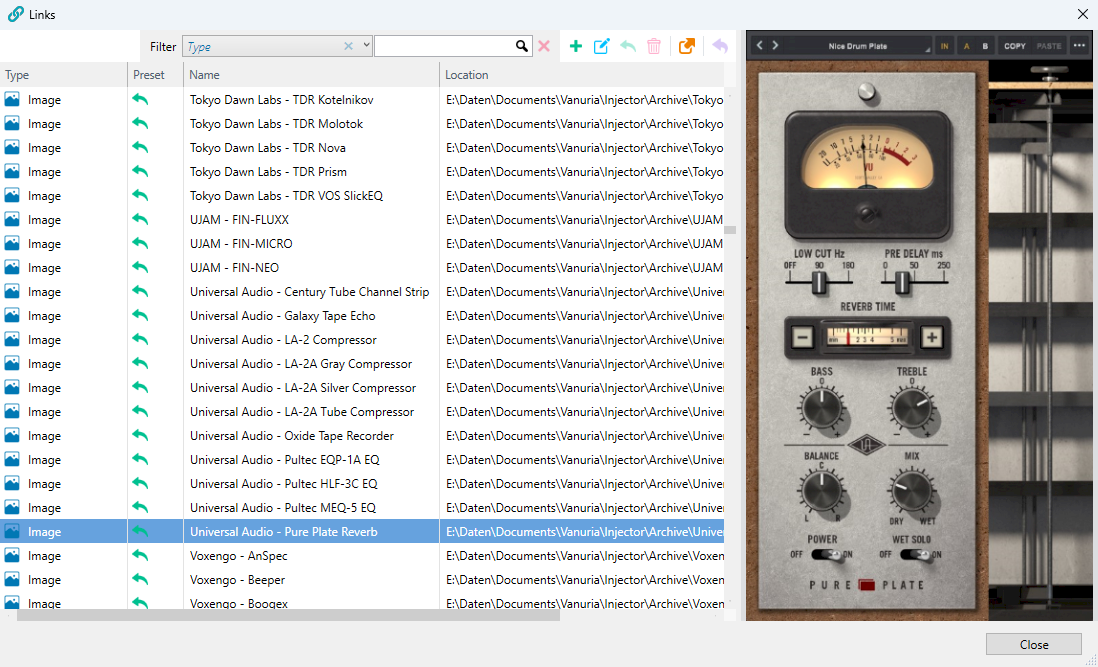Click the purple undo arrow icon
The image size is (1098, 667).
(720, 46)
